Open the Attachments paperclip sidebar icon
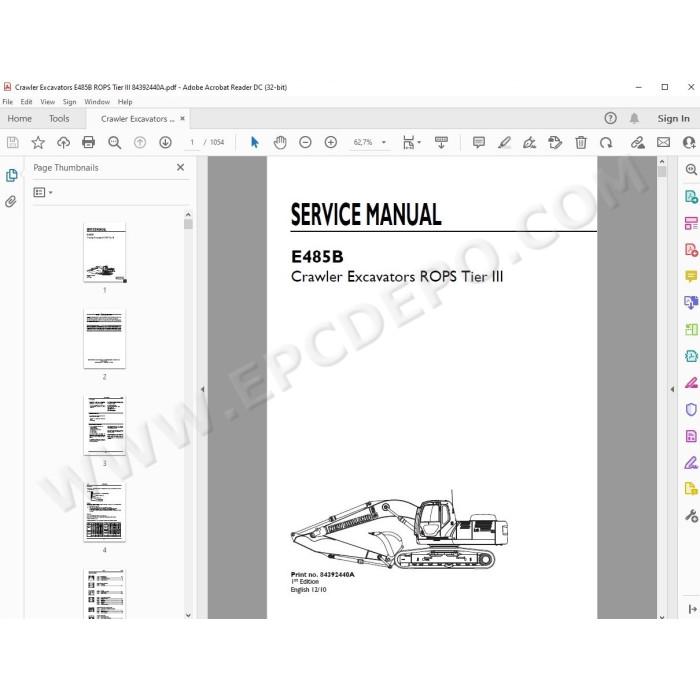Image resolution: width=700 pixels, height=700 pixels. [11, 201]
